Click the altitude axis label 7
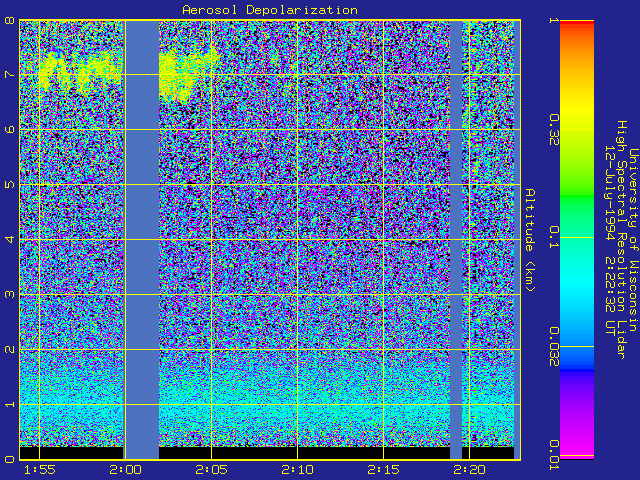This screenshot has width=640, height=480. 10,75
